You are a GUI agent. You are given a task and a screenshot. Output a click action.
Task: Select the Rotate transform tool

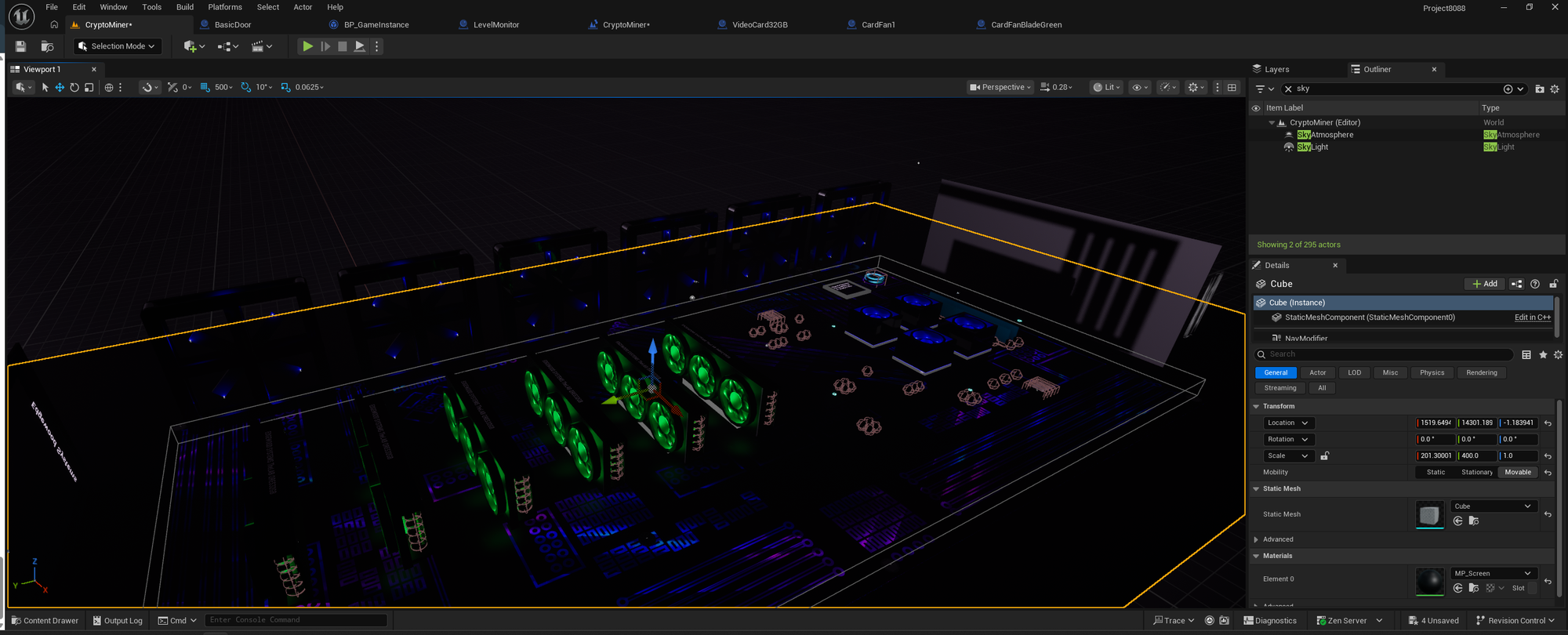tap(74, 87)
